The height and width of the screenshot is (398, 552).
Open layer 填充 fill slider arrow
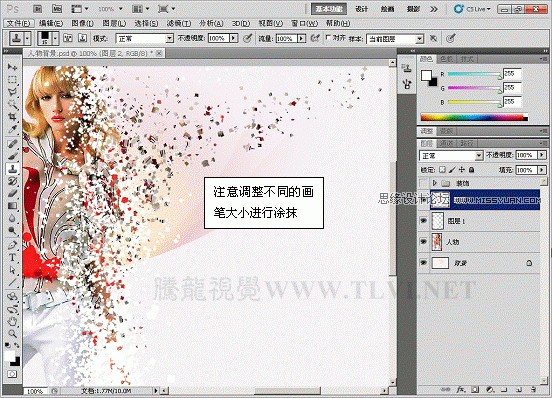pyautogui.click(x=542, y=170)
